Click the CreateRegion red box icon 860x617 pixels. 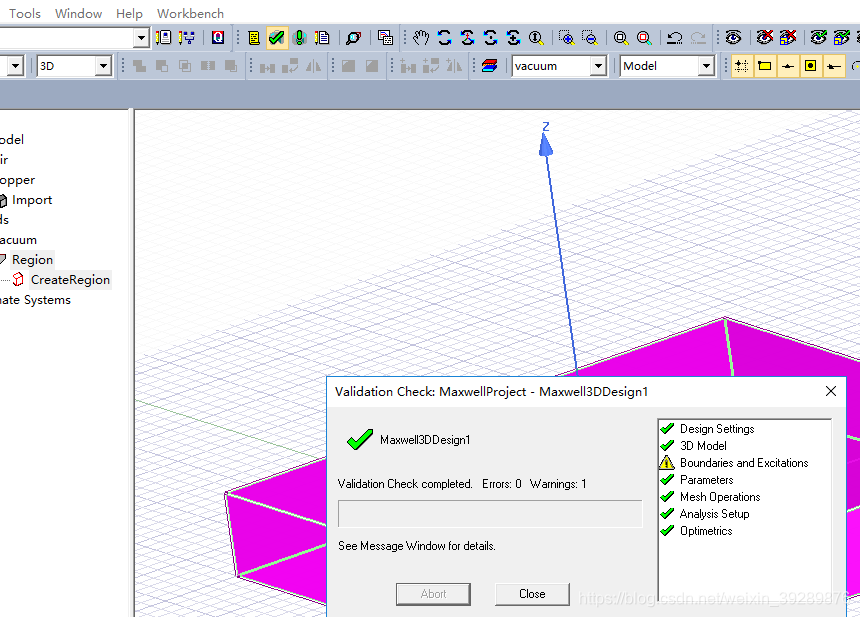point(18,280)
